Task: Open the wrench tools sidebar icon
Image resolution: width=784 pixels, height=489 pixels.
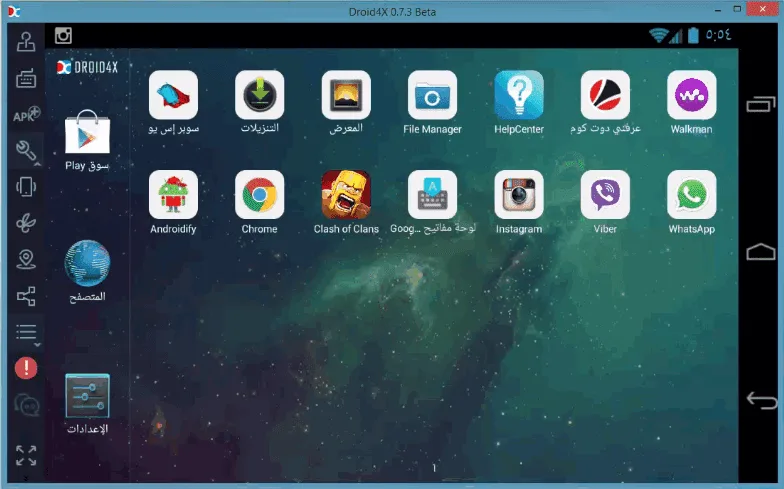Action: (26, 150)
